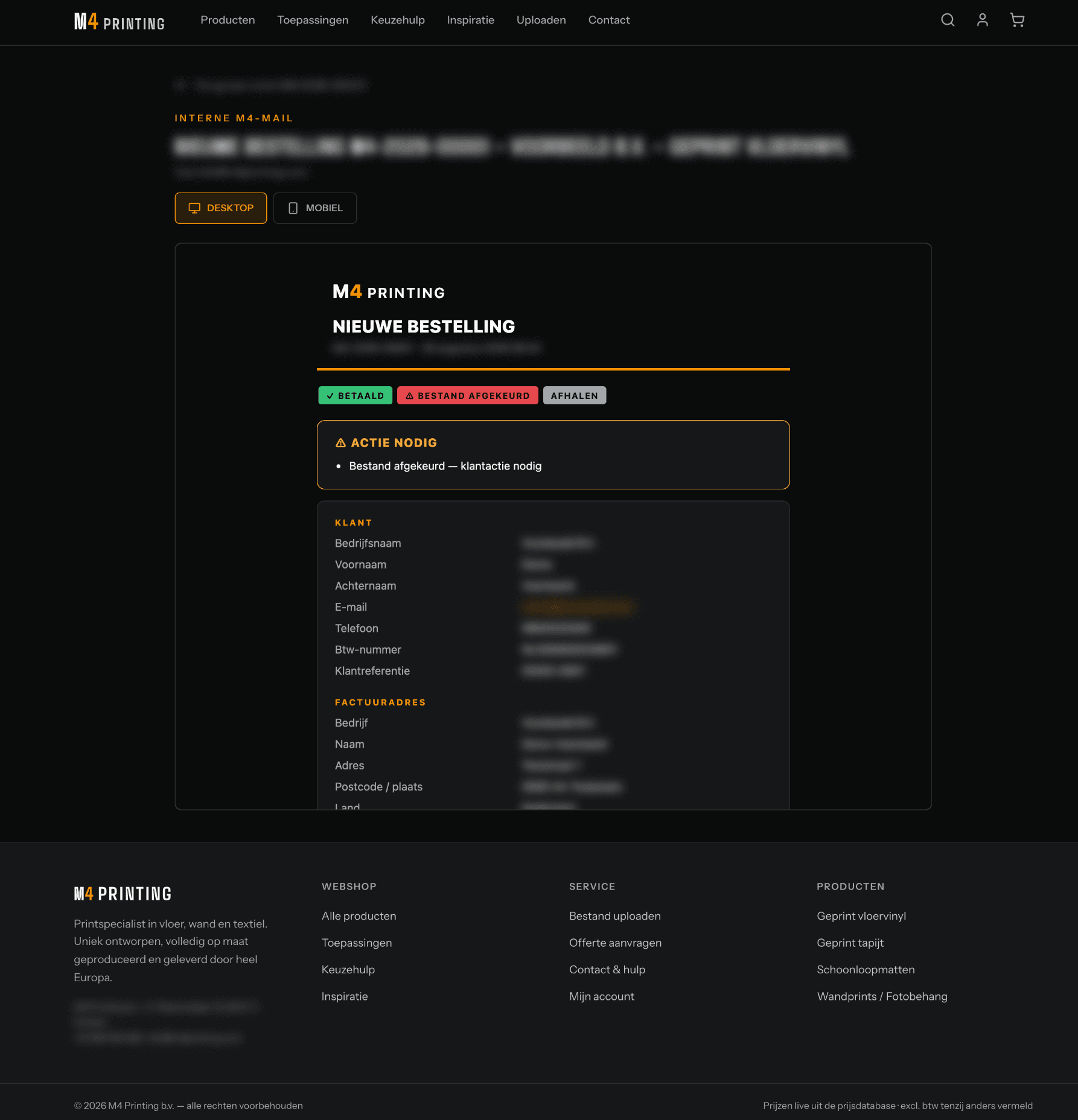The width and height of the screenshot is (1078, 1120).
Task: Switch preview to Desktop view
Action: click(221, 208)
